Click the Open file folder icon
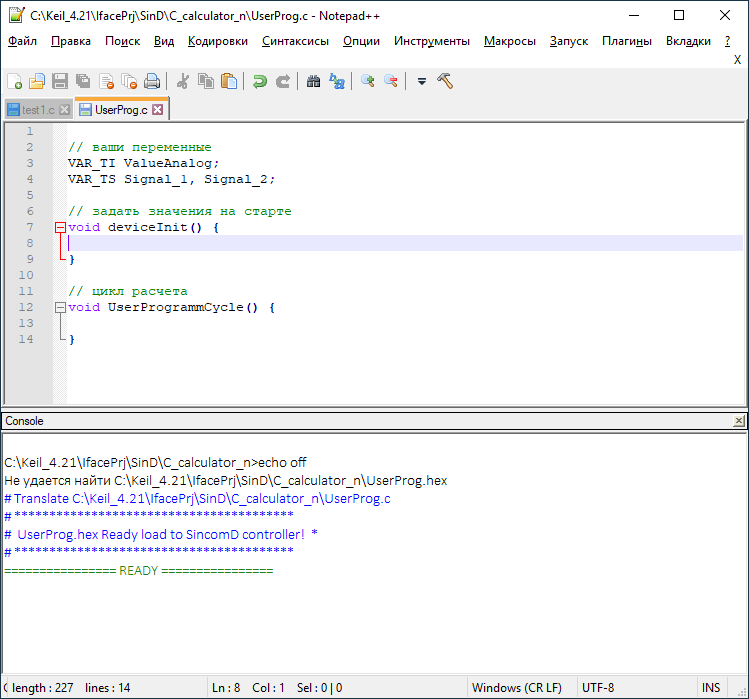Image resolution: width=749 pixels, height=699 pixels. coord(37,82)
